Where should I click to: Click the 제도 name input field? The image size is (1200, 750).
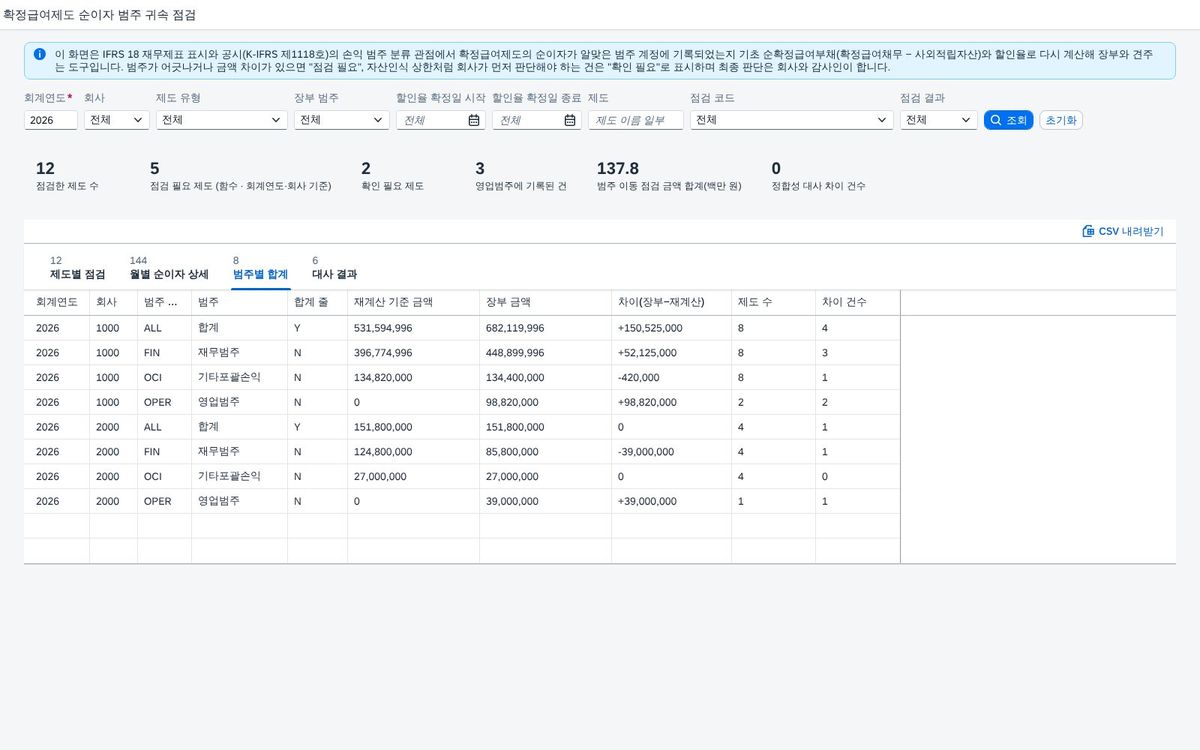pyautogui.click(x=636, y=120)
